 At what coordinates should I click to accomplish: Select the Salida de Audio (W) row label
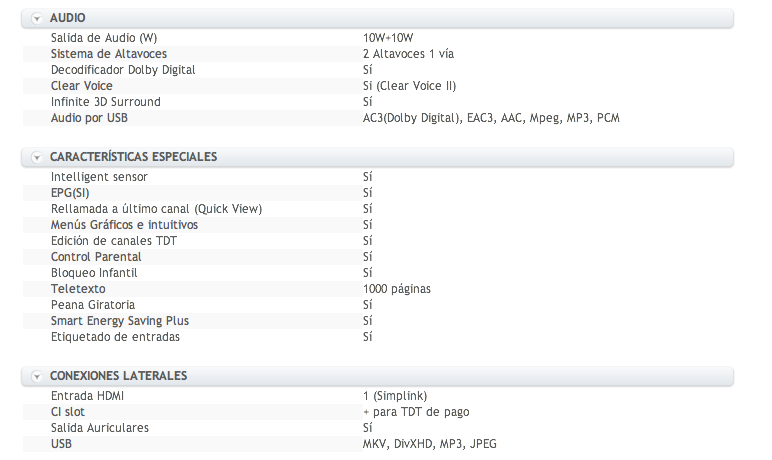(x=104, y=38)
